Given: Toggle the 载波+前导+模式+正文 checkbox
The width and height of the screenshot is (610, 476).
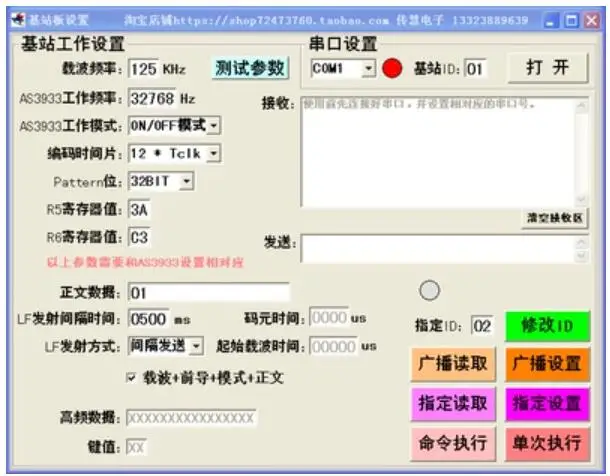Looking at the screenshot, I should pos(131,377).
